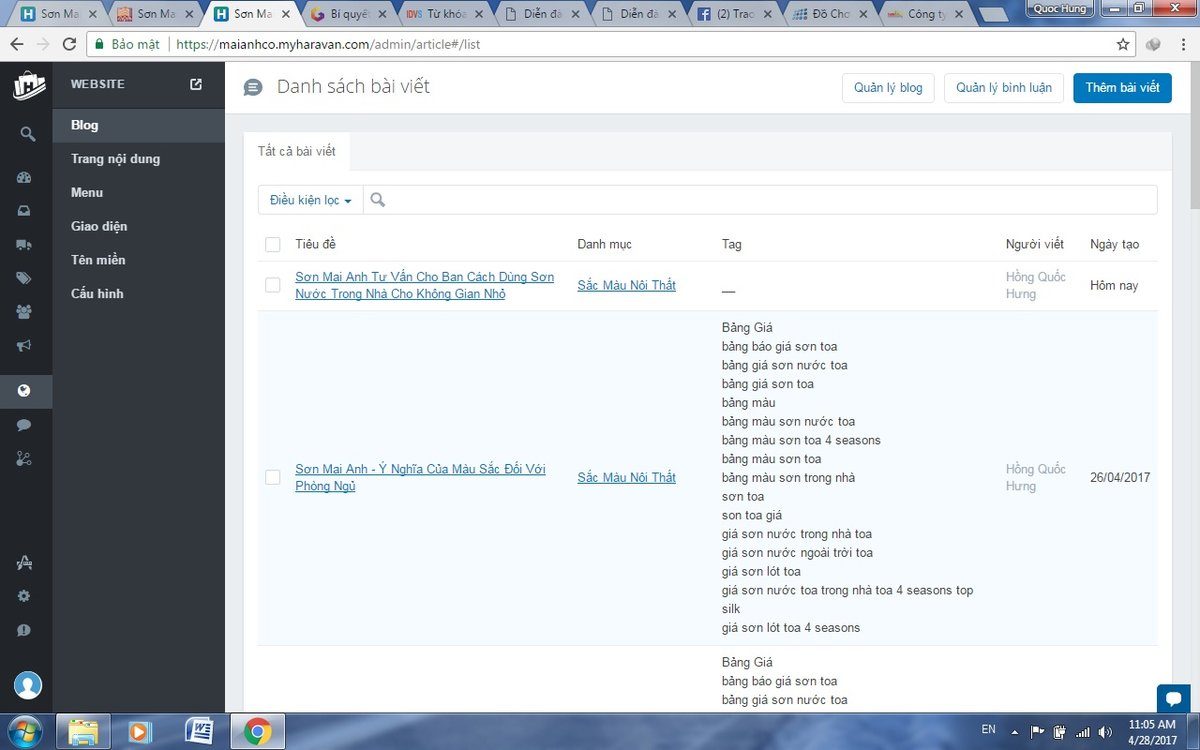Click the Quản lý bình luận button
The height and width of the screenshot is (750, 1200).
coord(1003,88)
